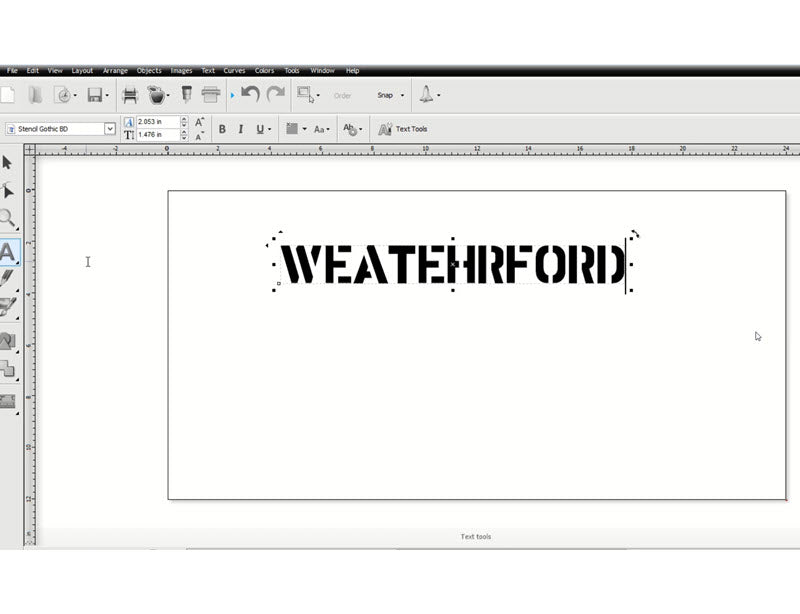Toggle Bold formatting
This screenshot has height=614, width=800.
pyautogui.click(x=222, y=129)
